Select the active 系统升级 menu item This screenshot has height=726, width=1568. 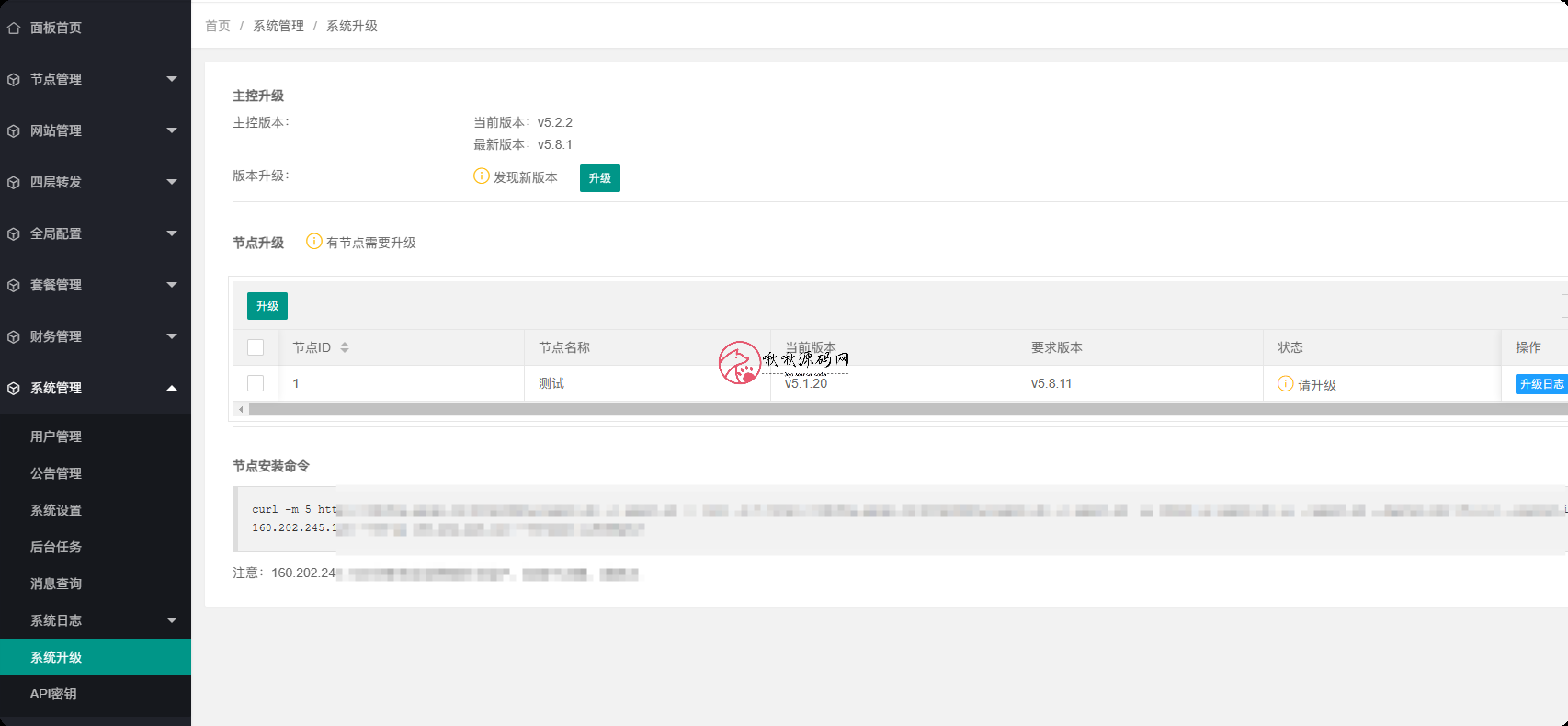click(96, 657)
